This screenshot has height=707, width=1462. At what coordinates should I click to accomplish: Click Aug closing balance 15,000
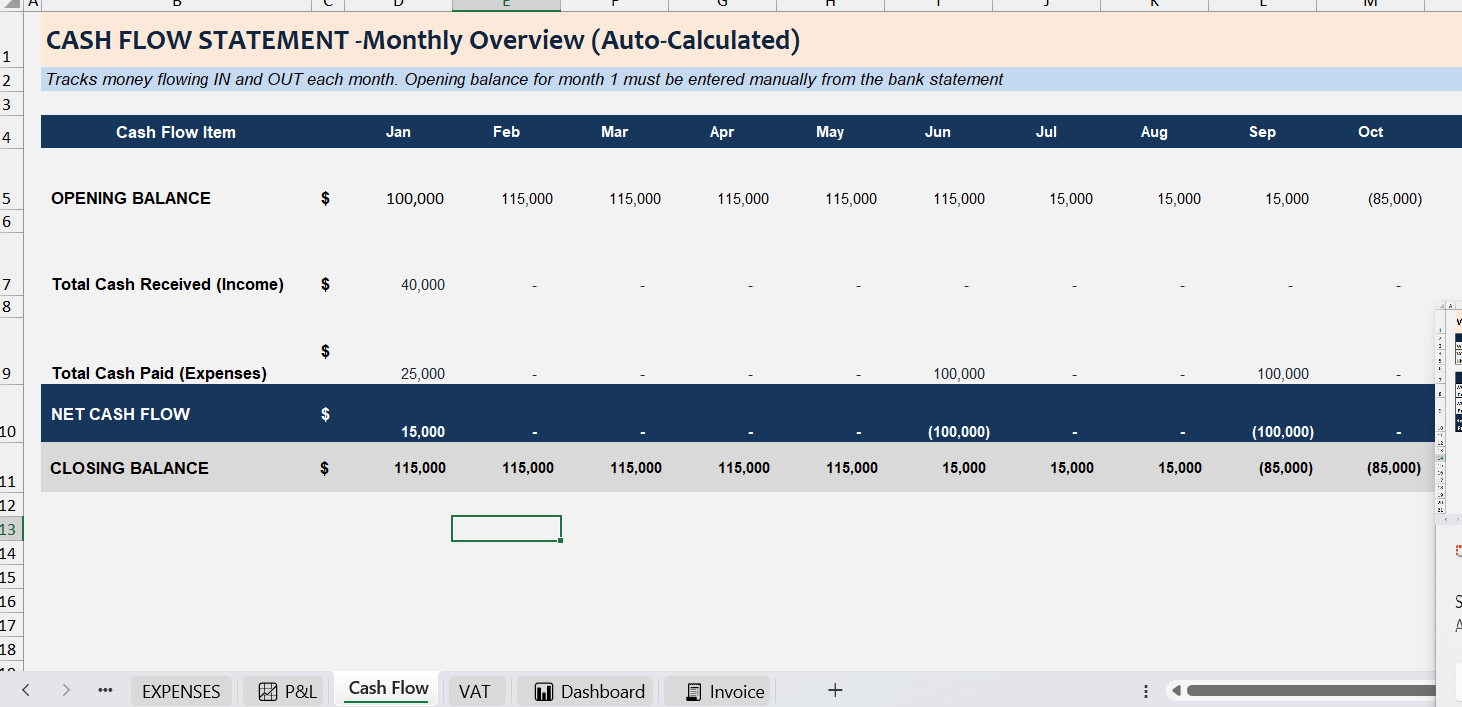pyautogui.click(x=1179, y=468)
